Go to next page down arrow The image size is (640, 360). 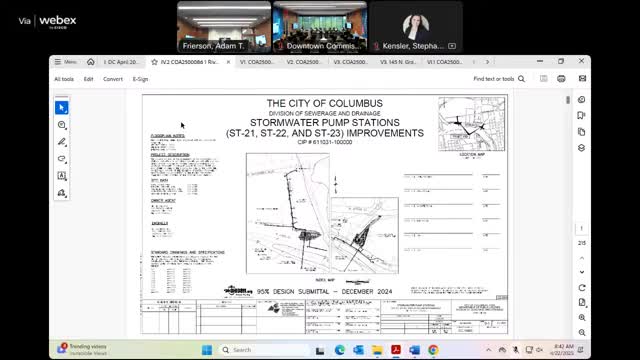(582, 272)
